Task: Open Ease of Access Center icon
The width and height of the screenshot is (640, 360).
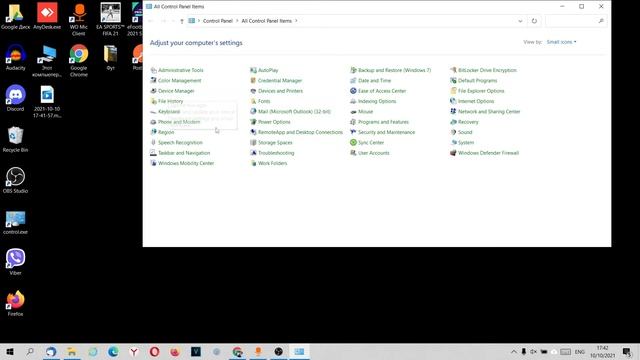Action: point(353,91)
